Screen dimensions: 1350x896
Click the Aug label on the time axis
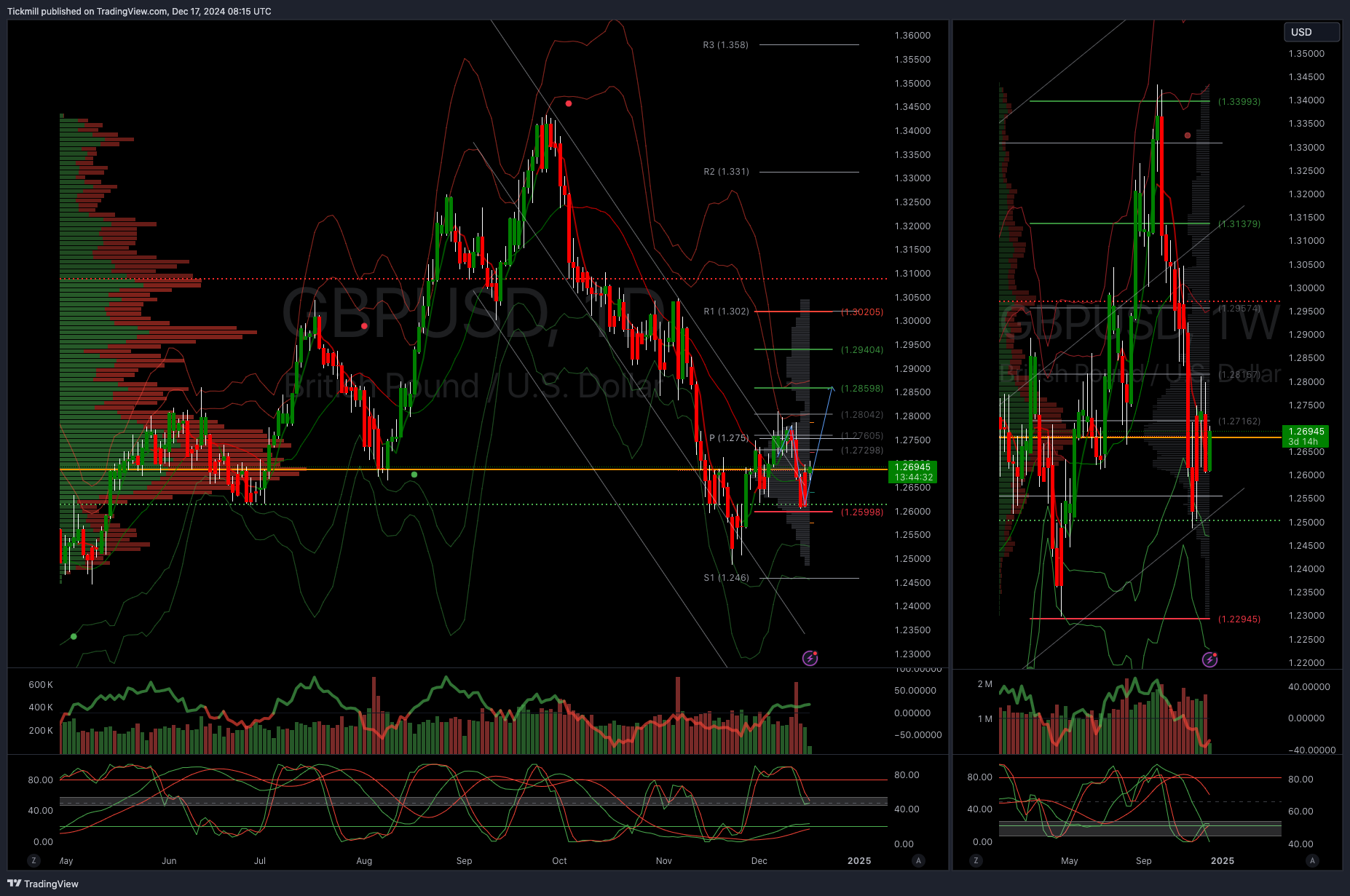[364, 861]
